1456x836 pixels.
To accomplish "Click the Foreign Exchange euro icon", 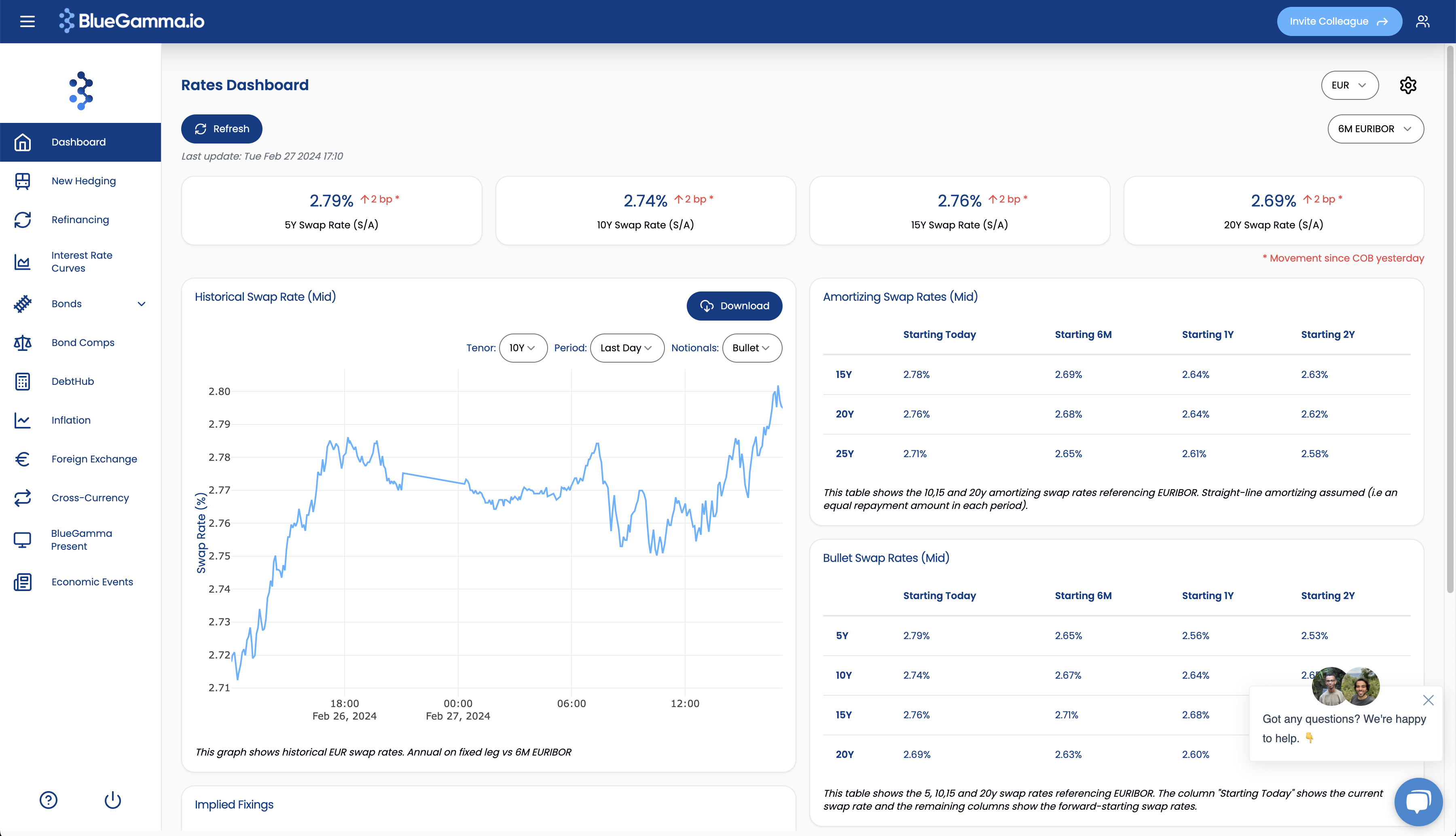I will [22, 459].
